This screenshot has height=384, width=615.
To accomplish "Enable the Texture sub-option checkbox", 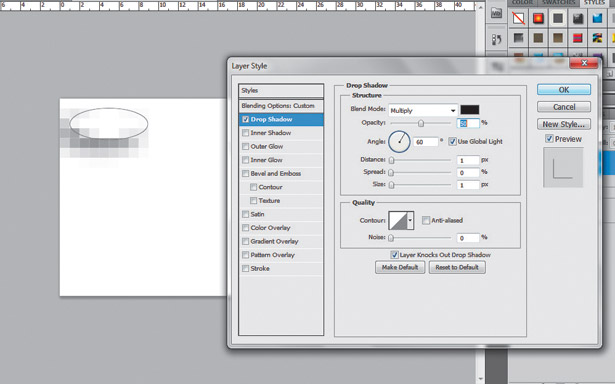I will pos(253,200).
